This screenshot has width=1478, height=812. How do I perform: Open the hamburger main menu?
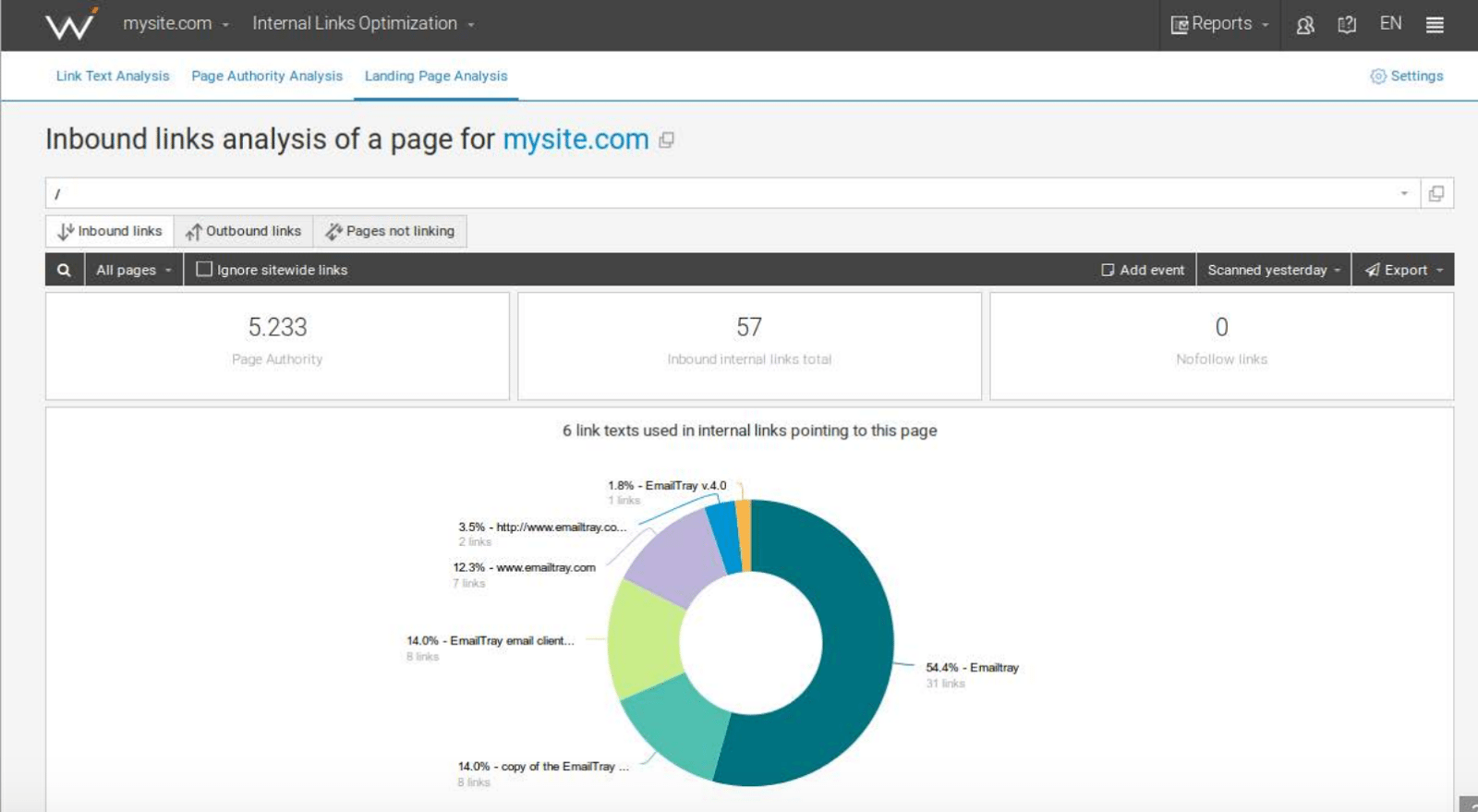click(1435, 25)
